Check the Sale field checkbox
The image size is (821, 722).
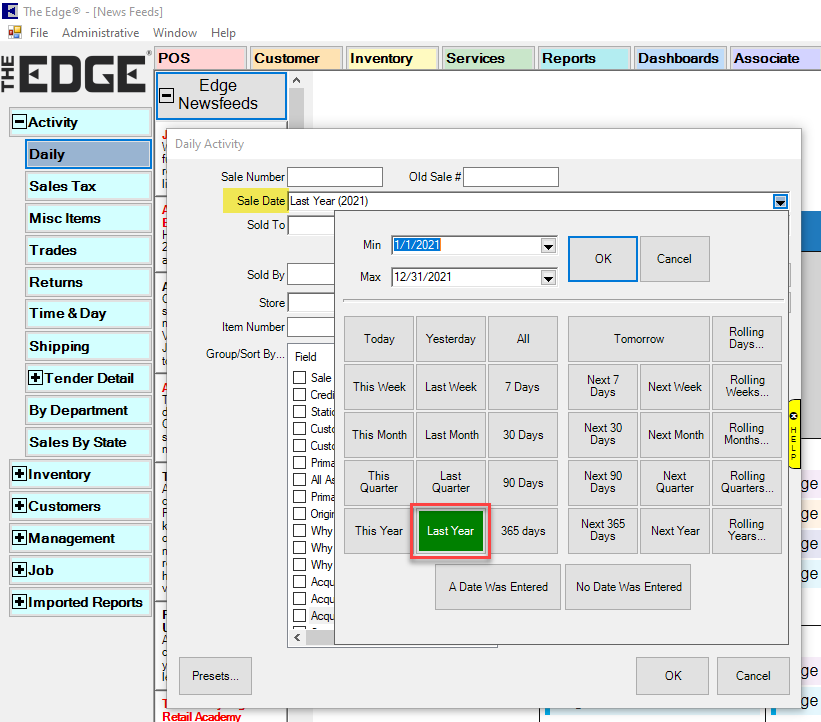tap(300, 378)
